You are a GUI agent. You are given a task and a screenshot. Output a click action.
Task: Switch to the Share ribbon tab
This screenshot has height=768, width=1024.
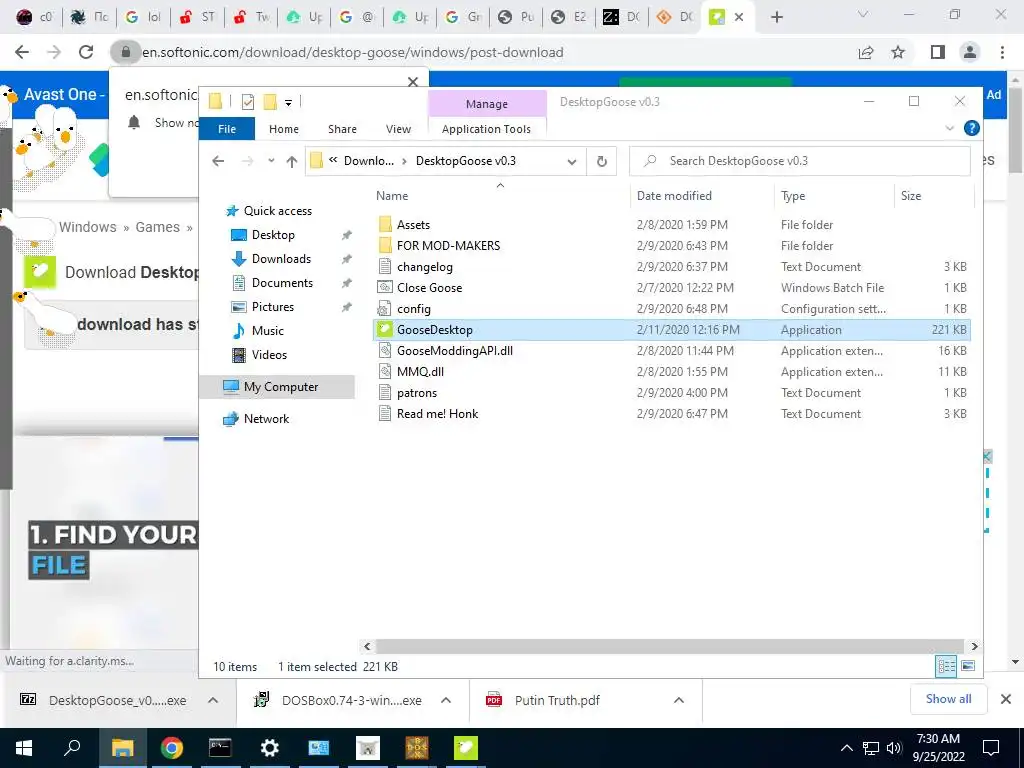coord(342,129)
